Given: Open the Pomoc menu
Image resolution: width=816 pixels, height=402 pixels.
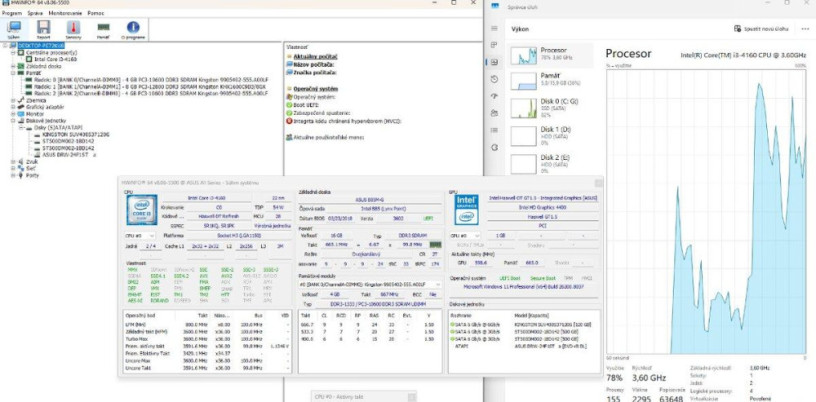Looking at the screenshot, I should click(96, 12).
